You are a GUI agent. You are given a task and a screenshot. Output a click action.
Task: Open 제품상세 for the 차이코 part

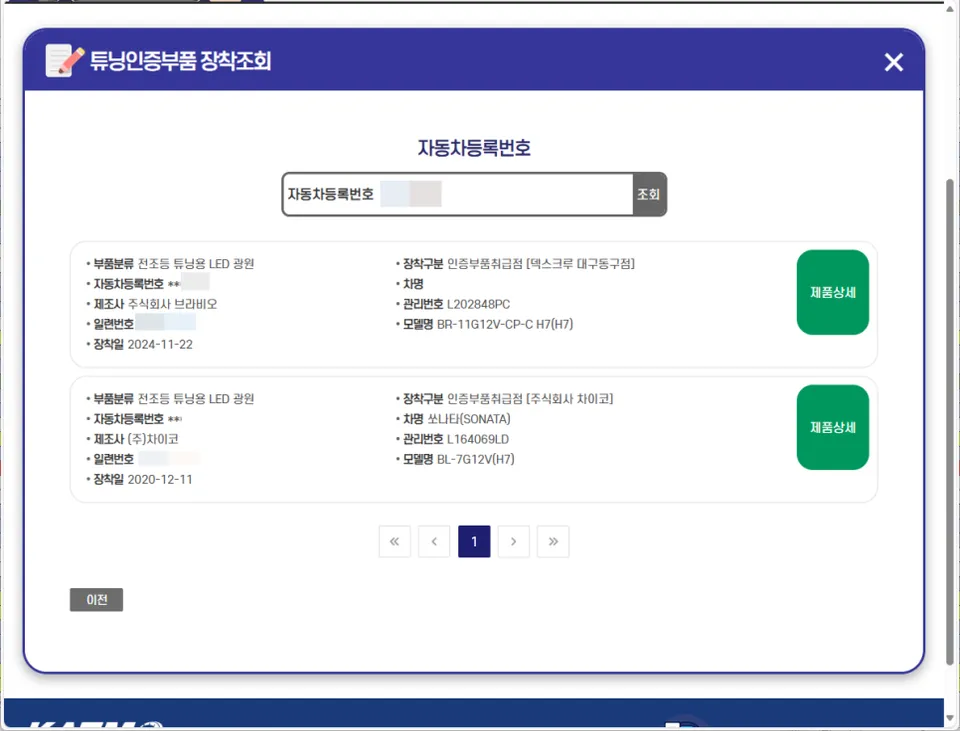pyautogui.click(x=832, y=427)
